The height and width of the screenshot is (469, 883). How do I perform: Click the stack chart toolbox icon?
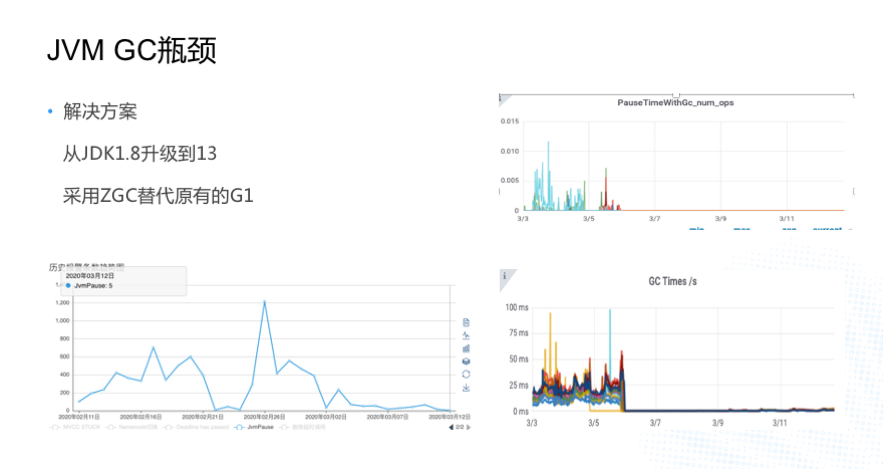pyautogui.click(x=466, y=361)
